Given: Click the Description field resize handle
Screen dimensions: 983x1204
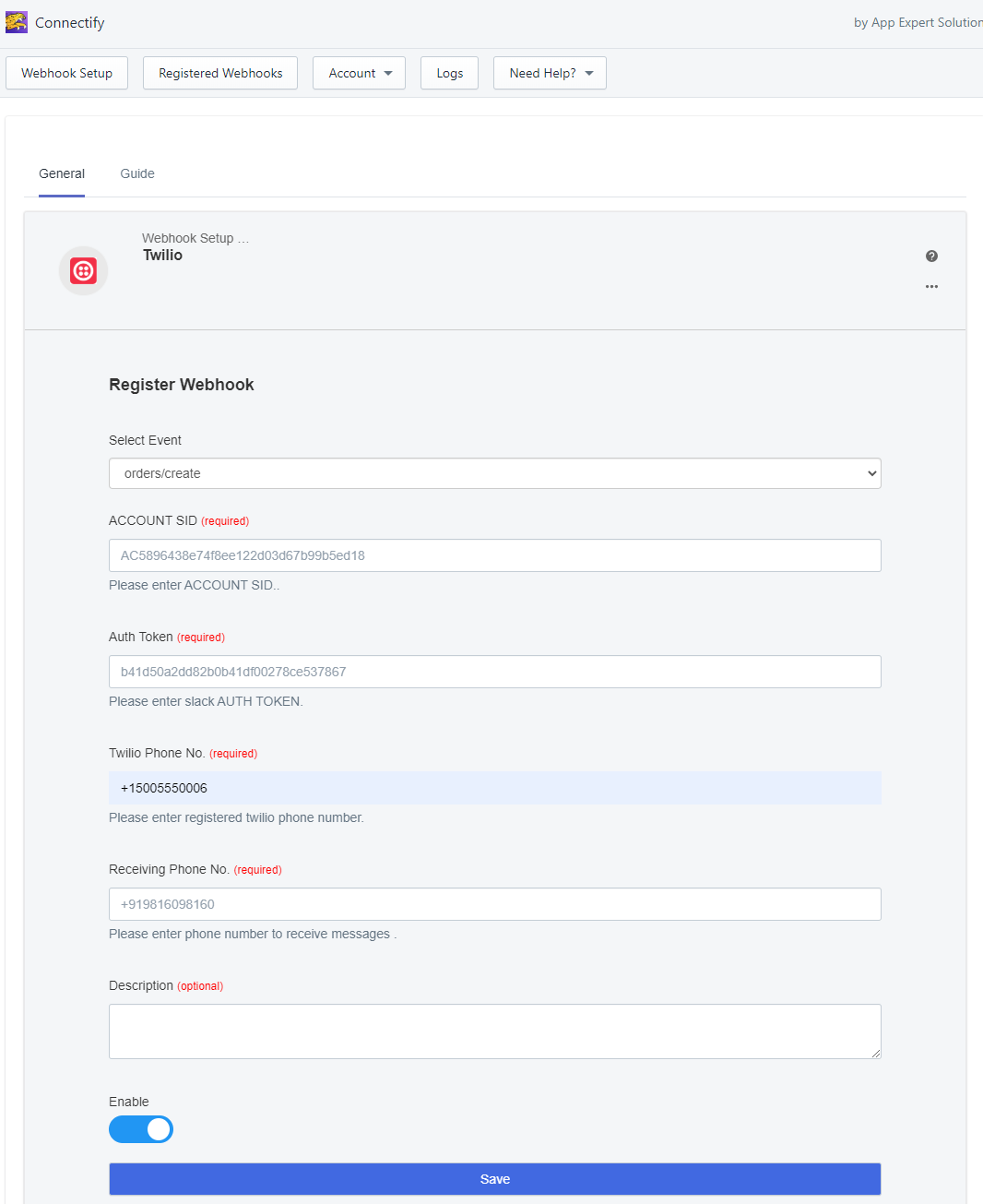Looking at the screenshot, I should [x=875, y=1053].
